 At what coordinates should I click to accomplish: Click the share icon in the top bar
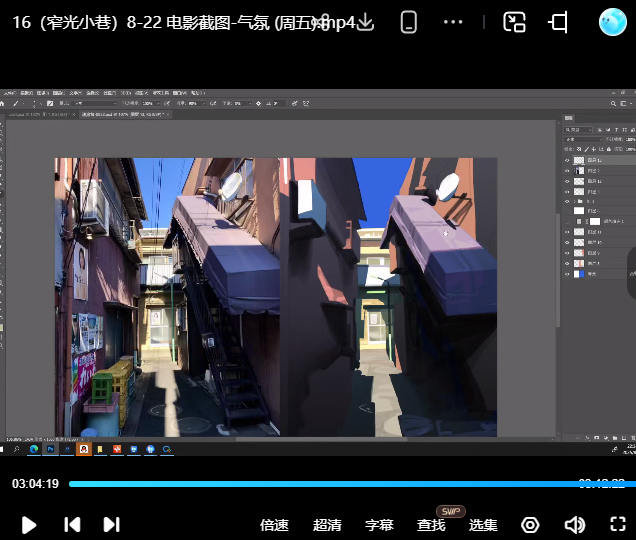[323, 22]
